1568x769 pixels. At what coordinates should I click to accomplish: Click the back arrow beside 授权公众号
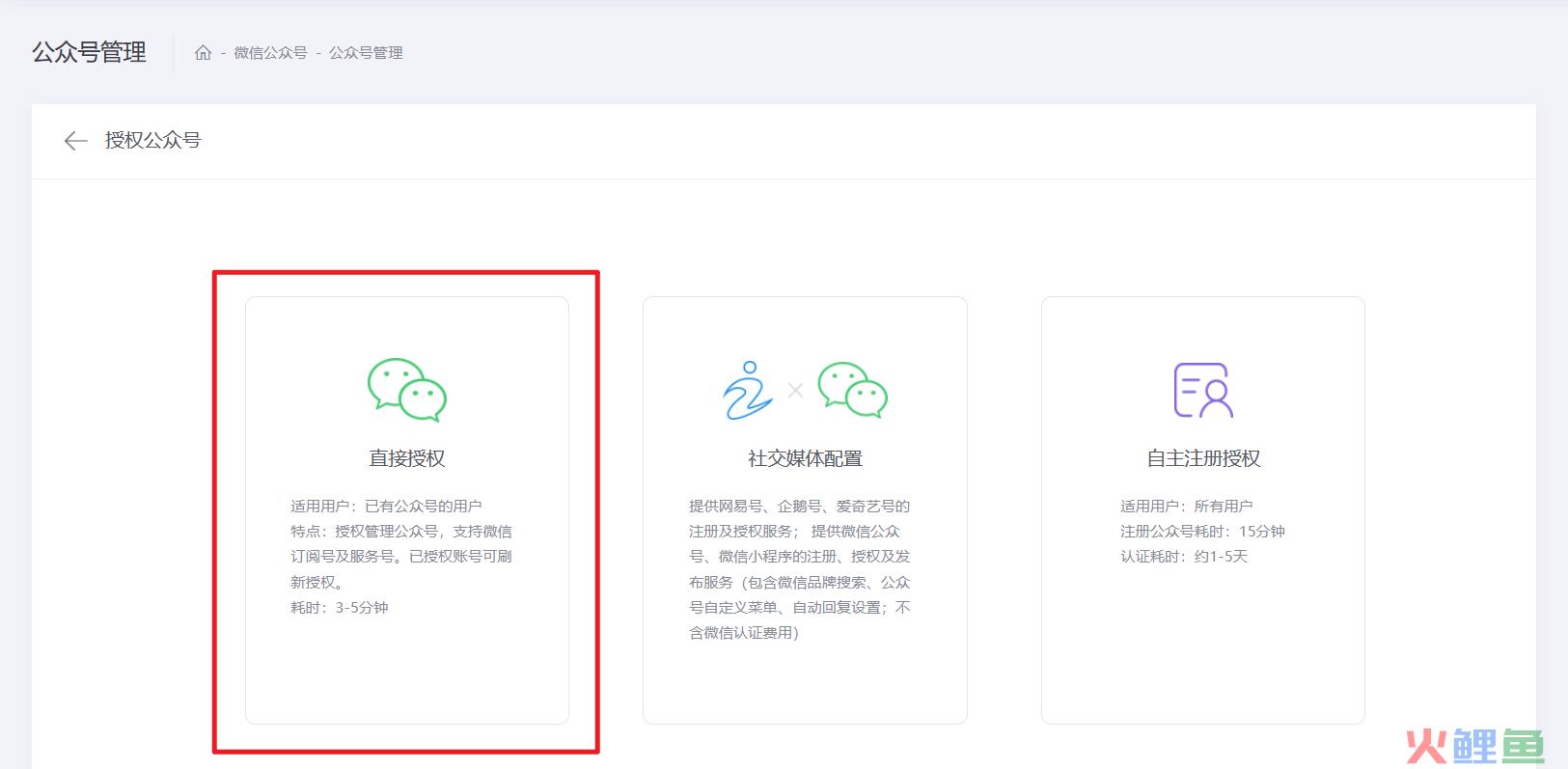pos(75,141)
